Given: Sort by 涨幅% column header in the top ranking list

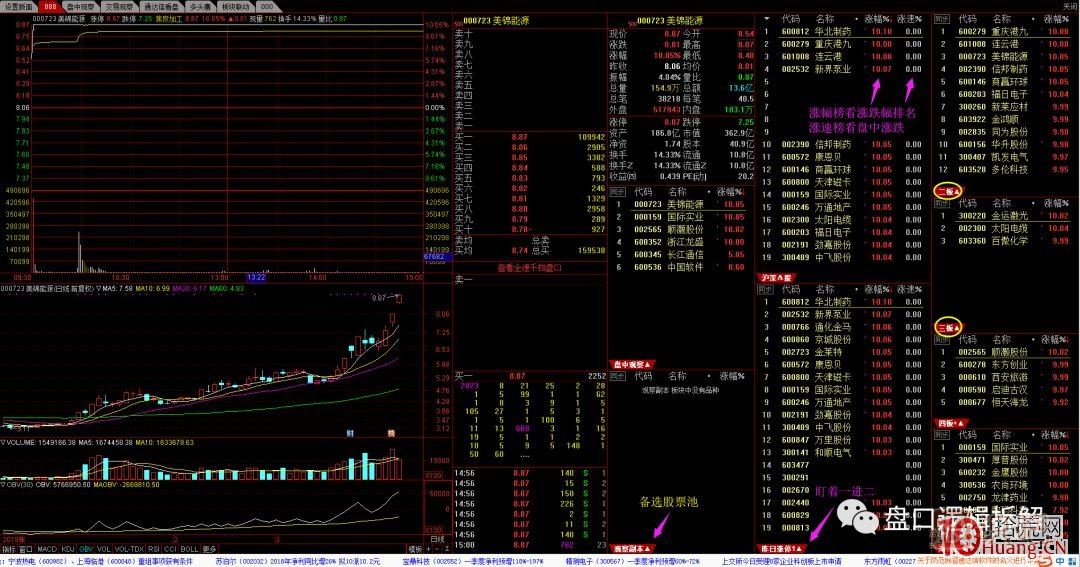Looking at the screenshot, I should click(x=879, y=19).
